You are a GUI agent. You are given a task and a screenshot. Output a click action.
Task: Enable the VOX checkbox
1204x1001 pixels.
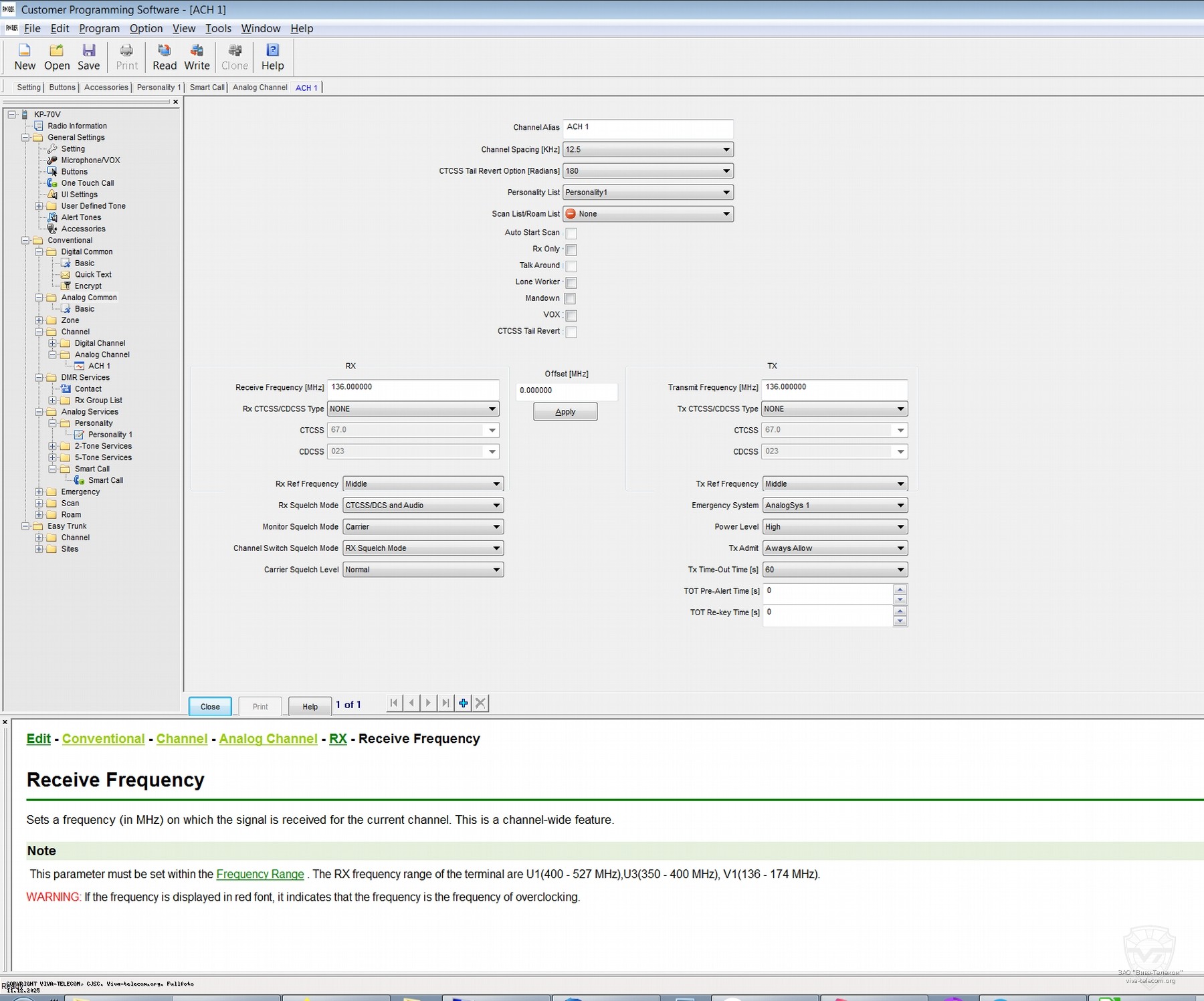coord(571,315)
